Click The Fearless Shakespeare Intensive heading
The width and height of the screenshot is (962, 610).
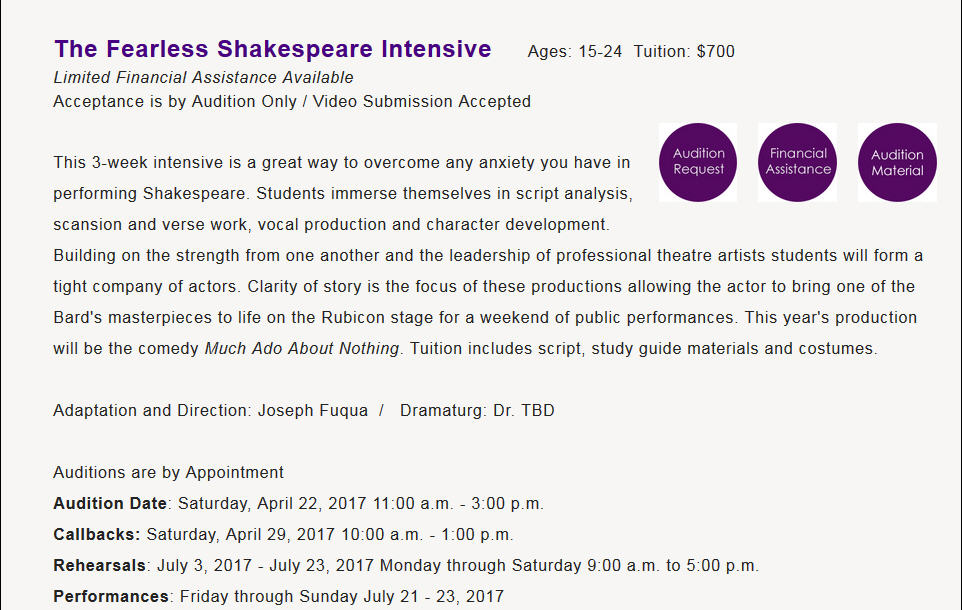pos(273,50)
